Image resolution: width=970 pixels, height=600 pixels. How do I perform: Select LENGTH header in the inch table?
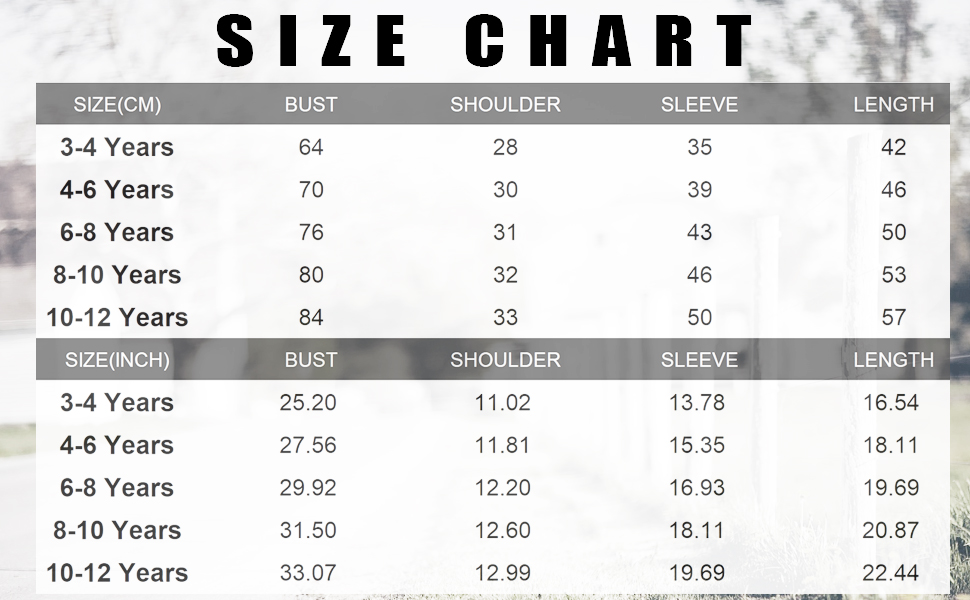click(x=893, y=360)
